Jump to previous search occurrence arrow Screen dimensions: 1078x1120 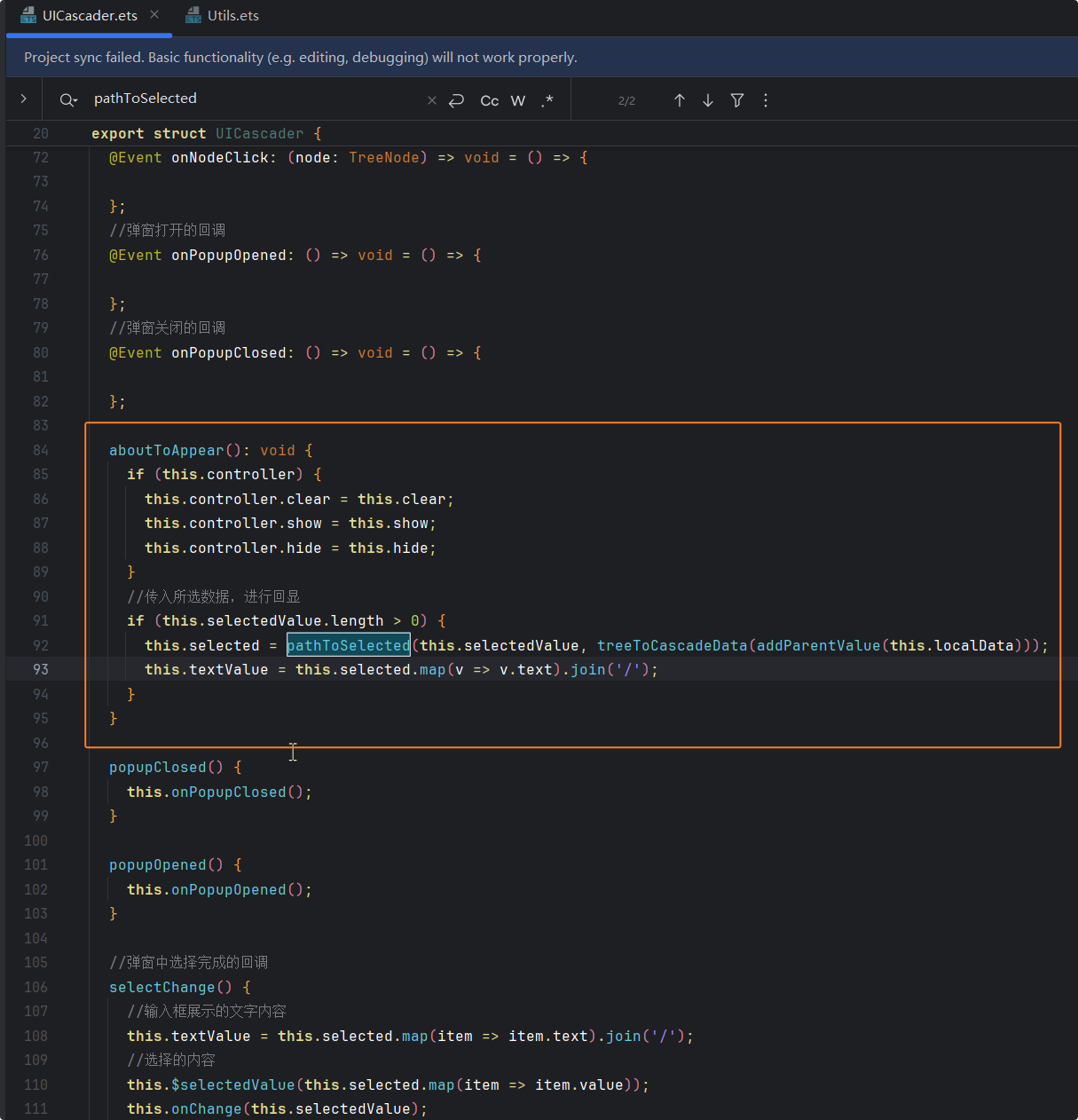tap(680, 100)
